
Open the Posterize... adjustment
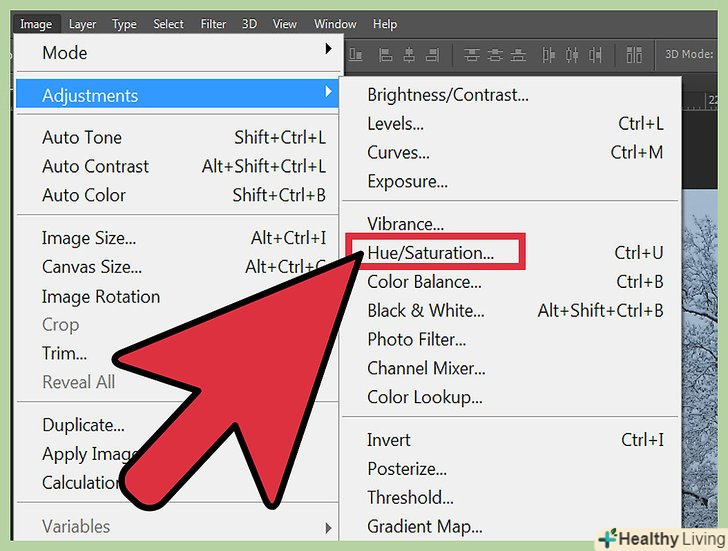tap(511, 468)
